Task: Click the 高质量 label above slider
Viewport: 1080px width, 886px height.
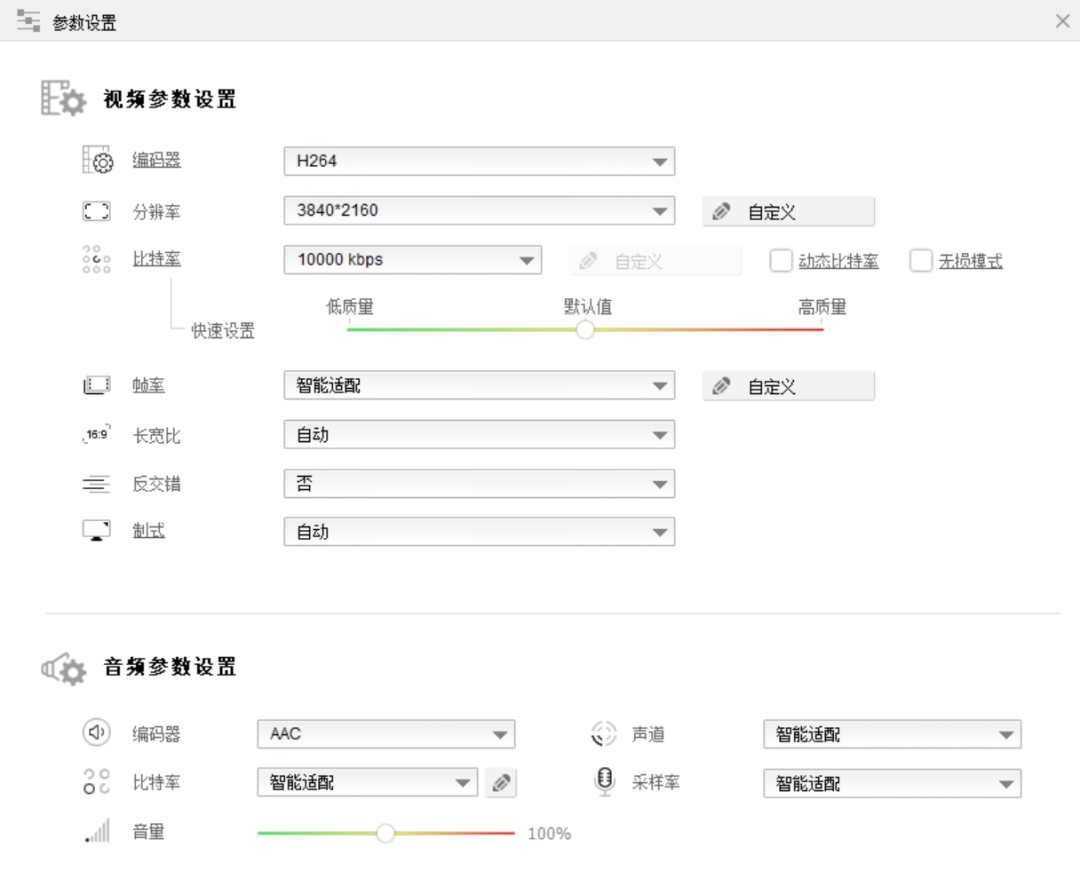Action: tap(822, 307)
